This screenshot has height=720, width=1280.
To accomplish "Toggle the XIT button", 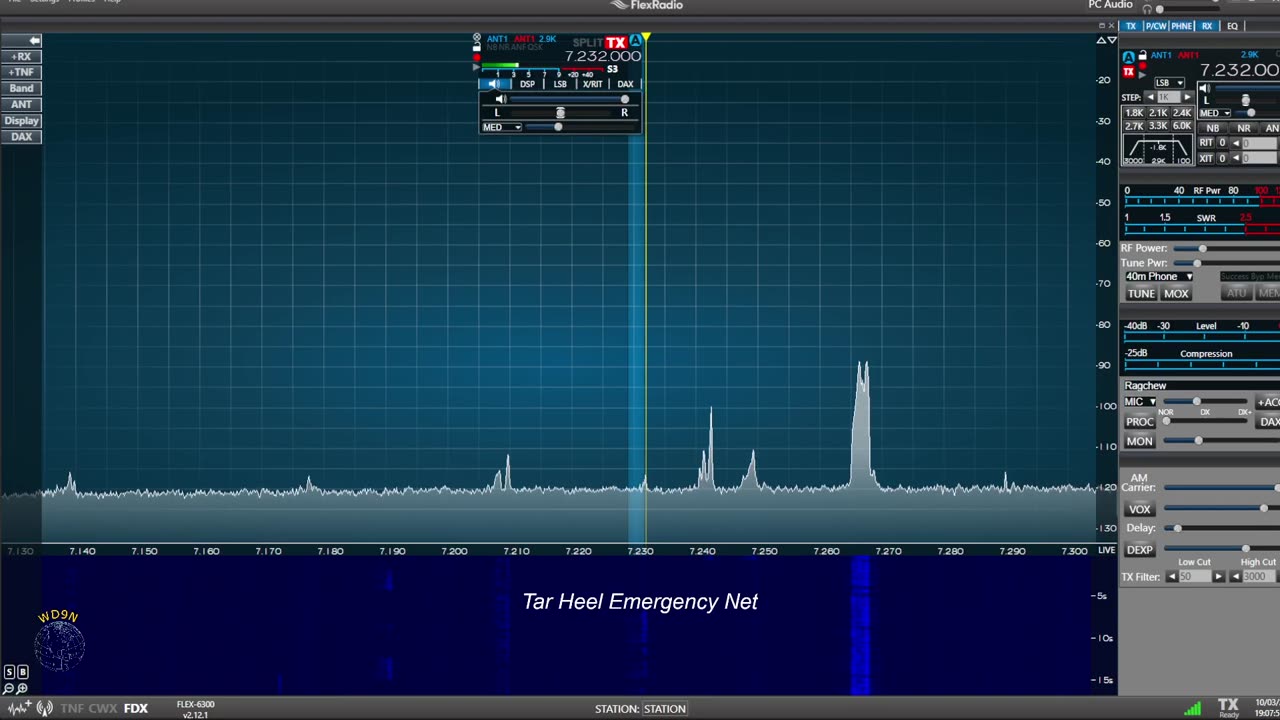I will (x=1206, y=158).
